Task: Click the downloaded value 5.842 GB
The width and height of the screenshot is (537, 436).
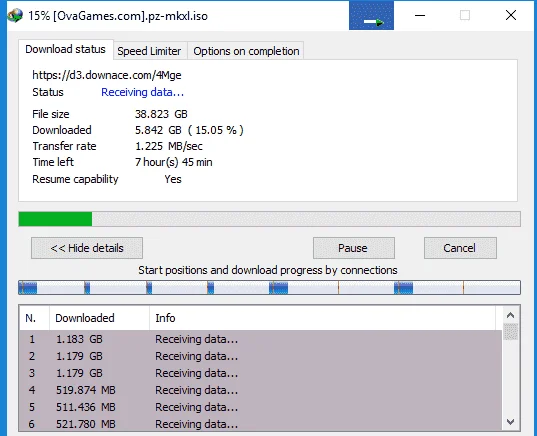Action: tap(158, 130)
